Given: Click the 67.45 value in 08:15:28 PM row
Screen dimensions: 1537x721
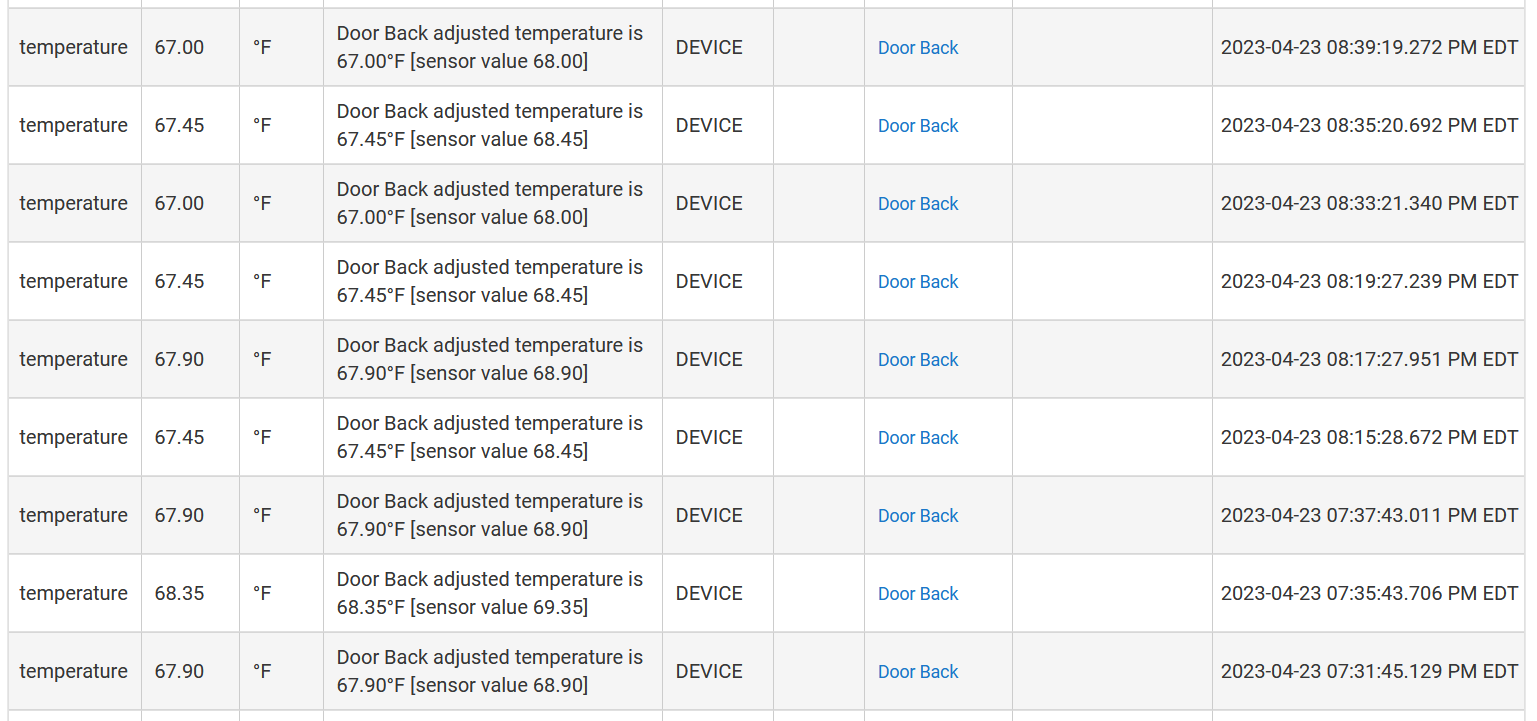Looking at the screenshot, I should pos(180,438).
